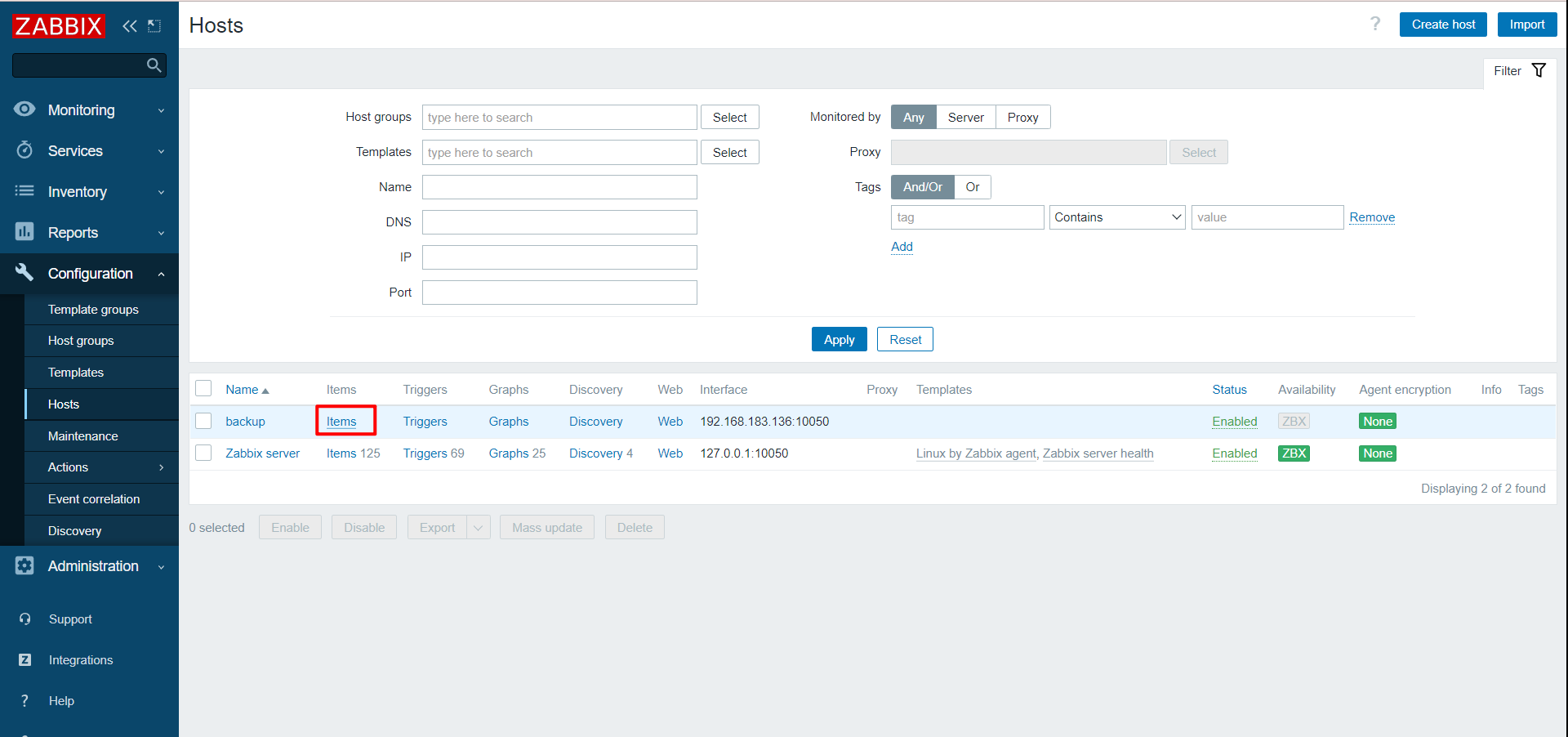Click the Filter funnel icon
The width and height of the screenshot is (1568, 737).
coord(1539,70)
